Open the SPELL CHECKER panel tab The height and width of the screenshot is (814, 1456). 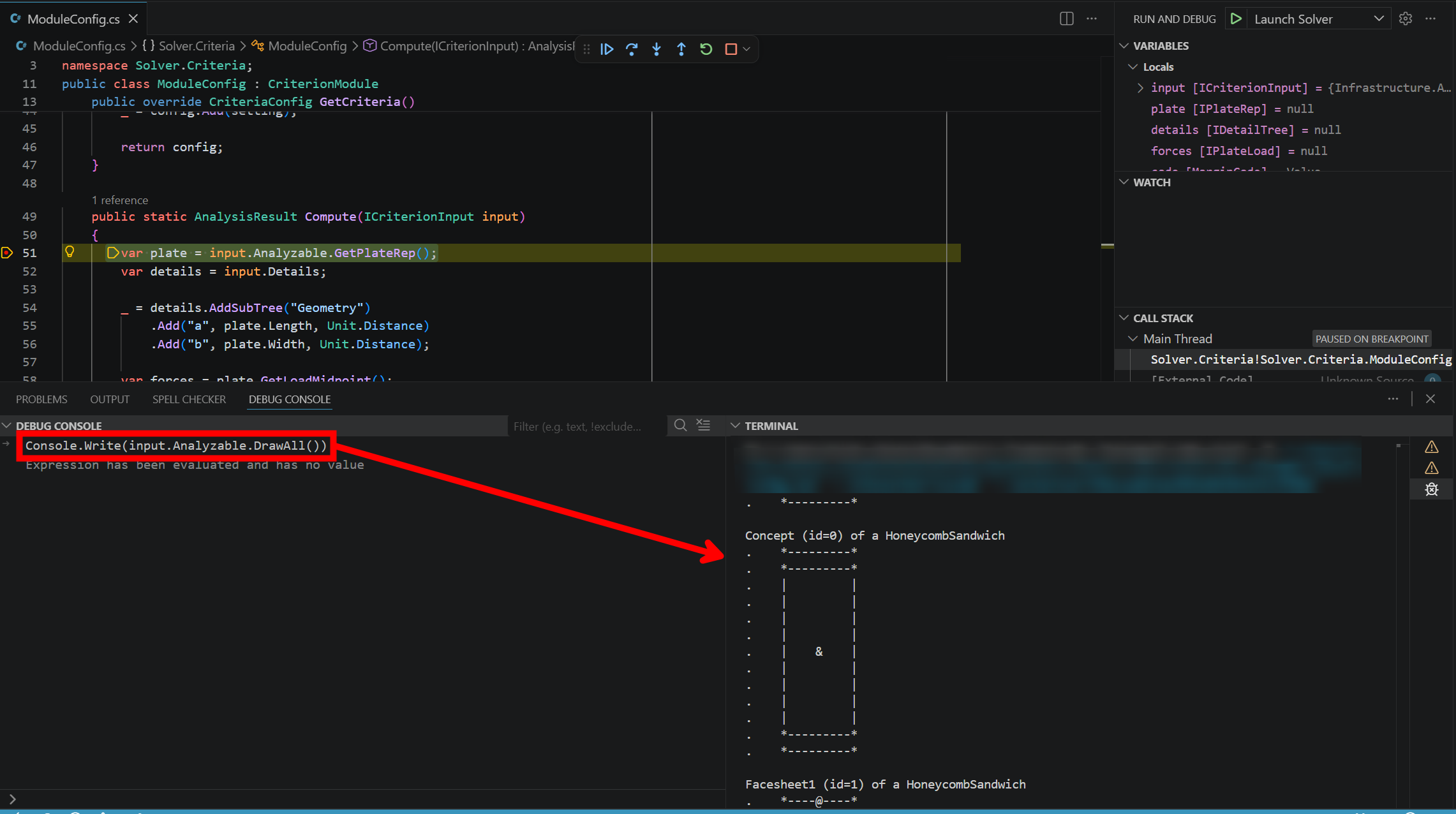189,399
